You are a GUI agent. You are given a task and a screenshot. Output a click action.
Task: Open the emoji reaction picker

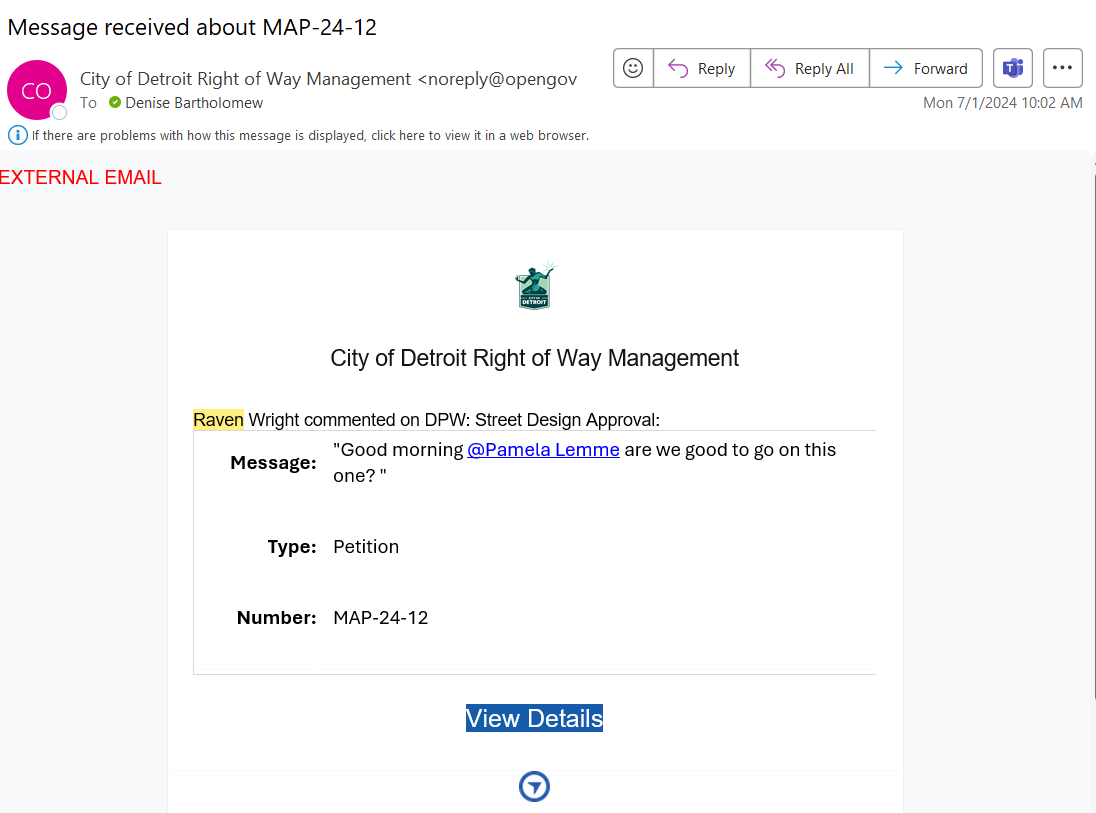tap(633, 68)
